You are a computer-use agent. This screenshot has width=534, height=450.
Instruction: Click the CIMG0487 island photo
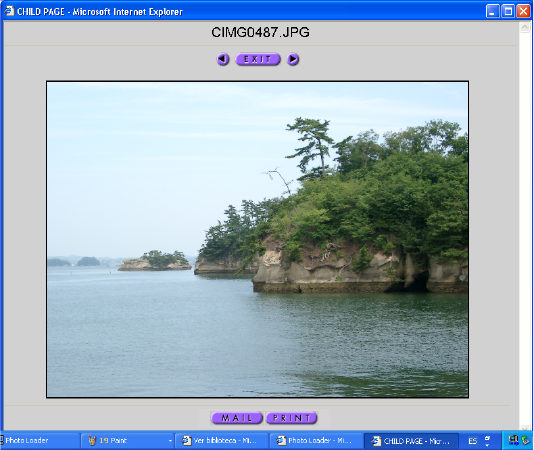pos(257,239)
